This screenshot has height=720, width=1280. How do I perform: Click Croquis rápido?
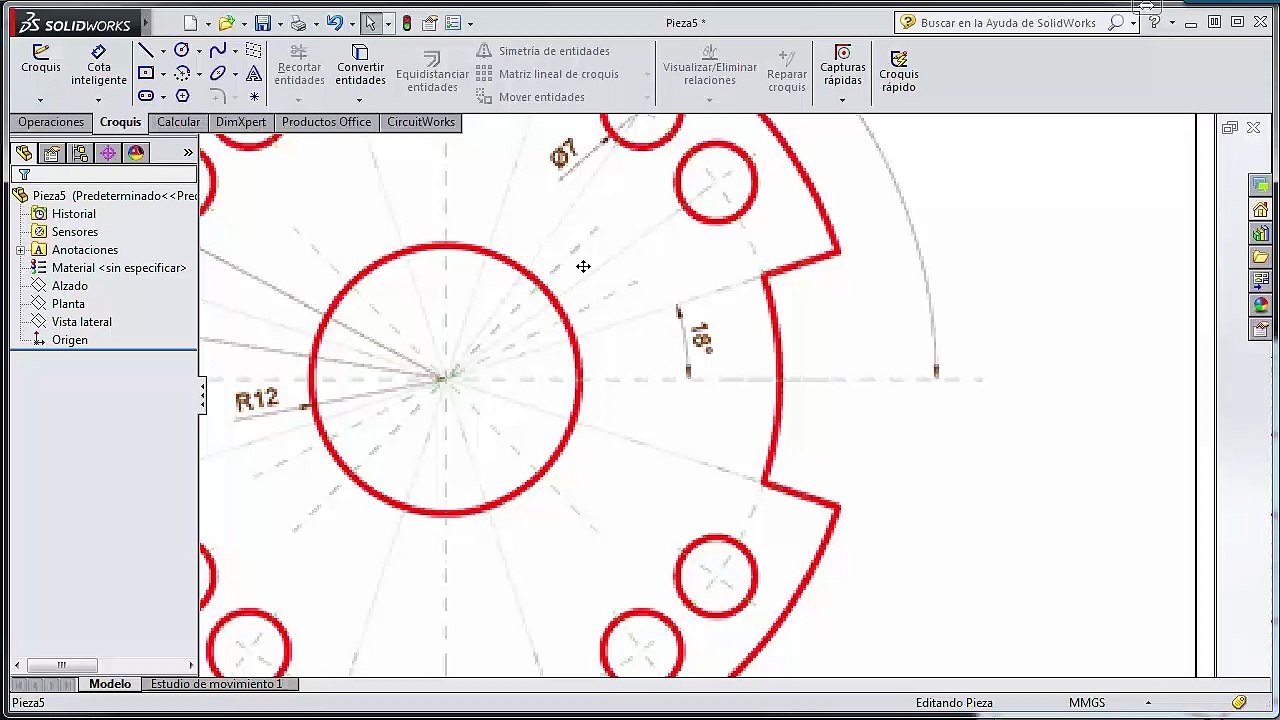[x=899, y=71]
